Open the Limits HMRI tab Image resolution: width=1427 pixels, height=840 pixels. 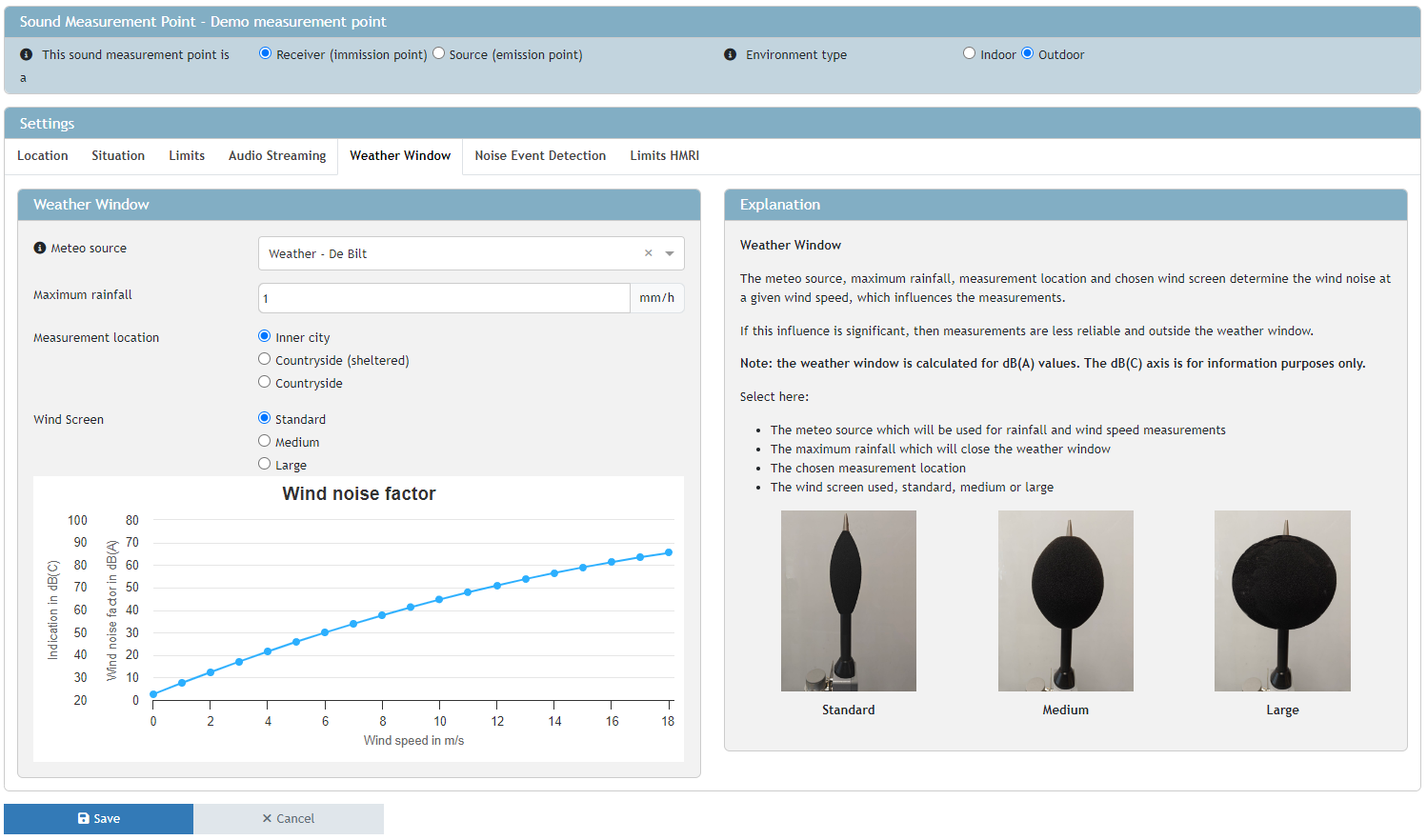(x=664, y=156)
